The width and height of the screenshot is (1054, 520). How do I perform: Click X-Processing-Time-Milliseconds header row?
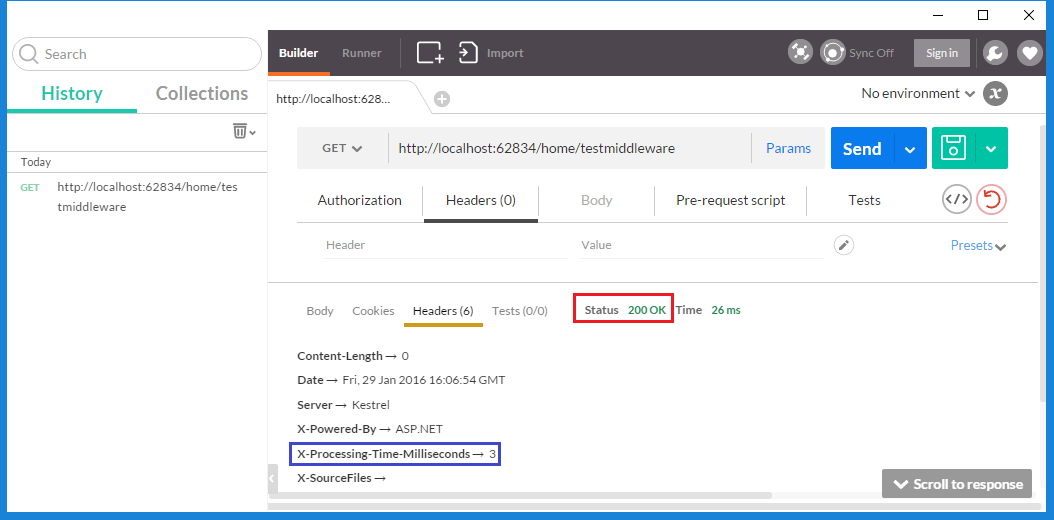[x=397, y=454]
